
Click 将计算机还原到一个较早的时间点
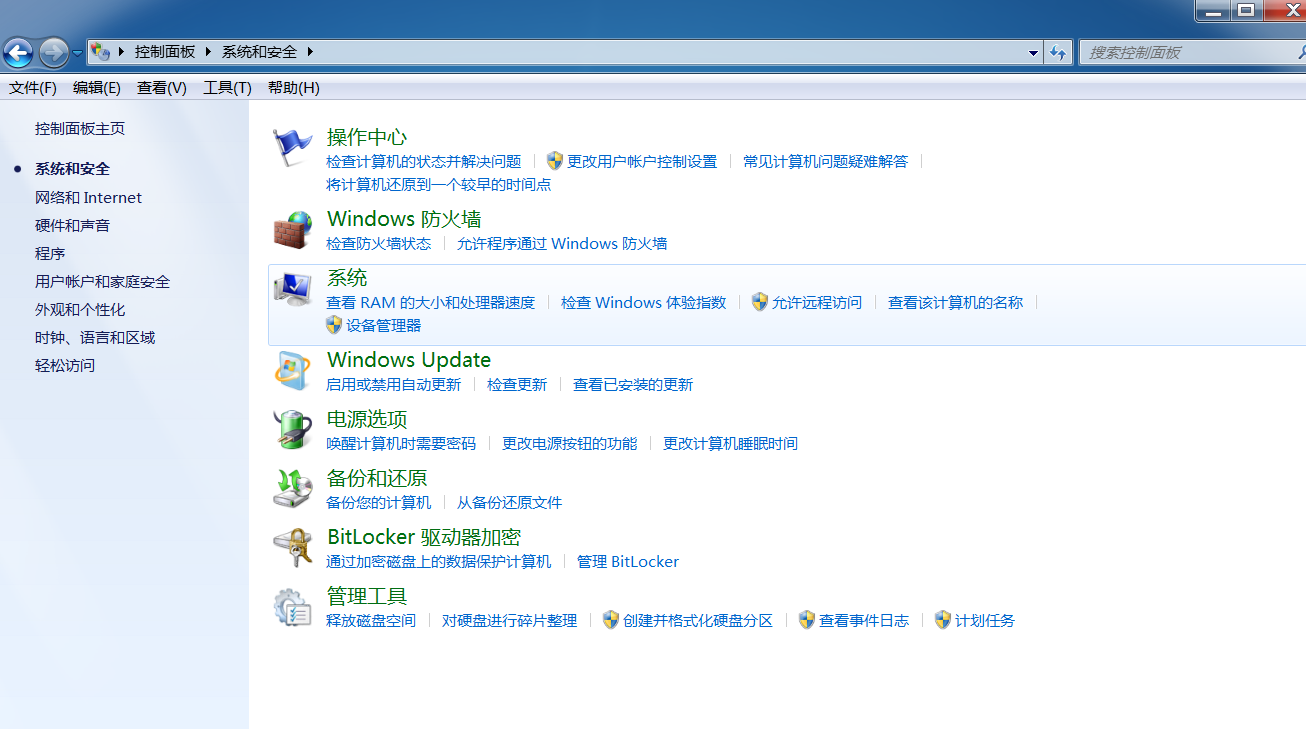click(x=439, y=185)
